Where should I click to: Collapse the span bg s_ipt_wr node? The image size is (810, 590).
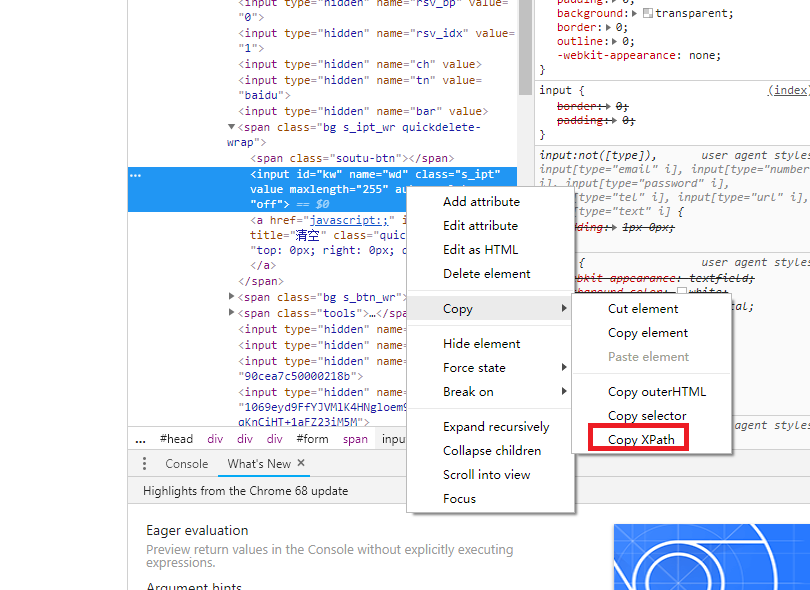[x=231, y=127]
